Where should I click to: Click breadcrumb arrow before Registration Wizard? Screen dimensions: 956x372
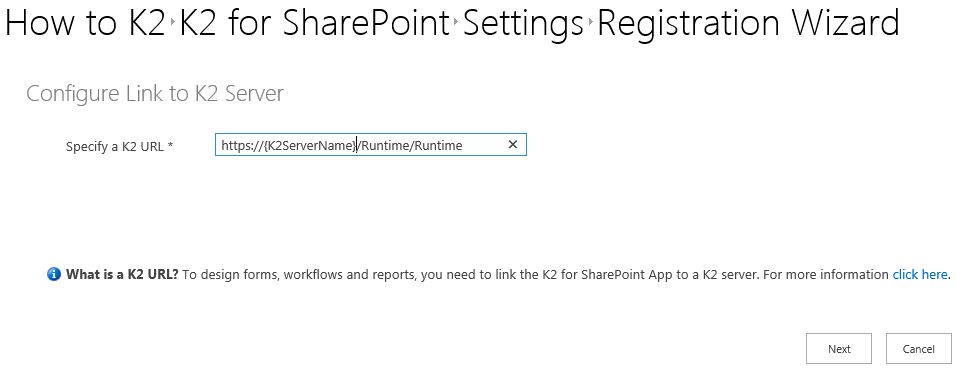tap(590, 23)
